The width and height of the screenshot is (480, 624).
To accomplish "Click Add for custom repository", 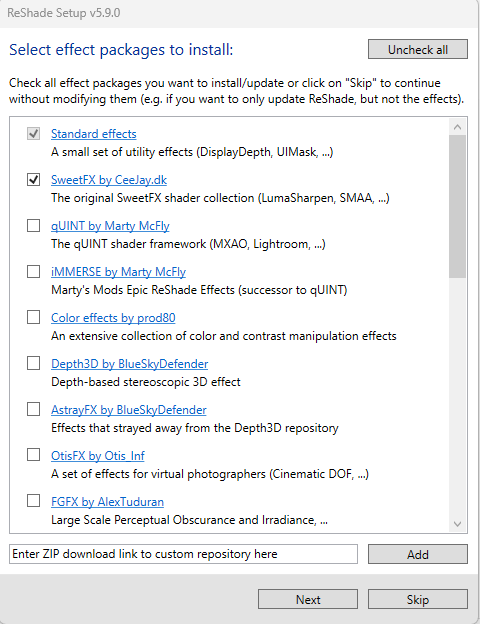I will (418, 554).
